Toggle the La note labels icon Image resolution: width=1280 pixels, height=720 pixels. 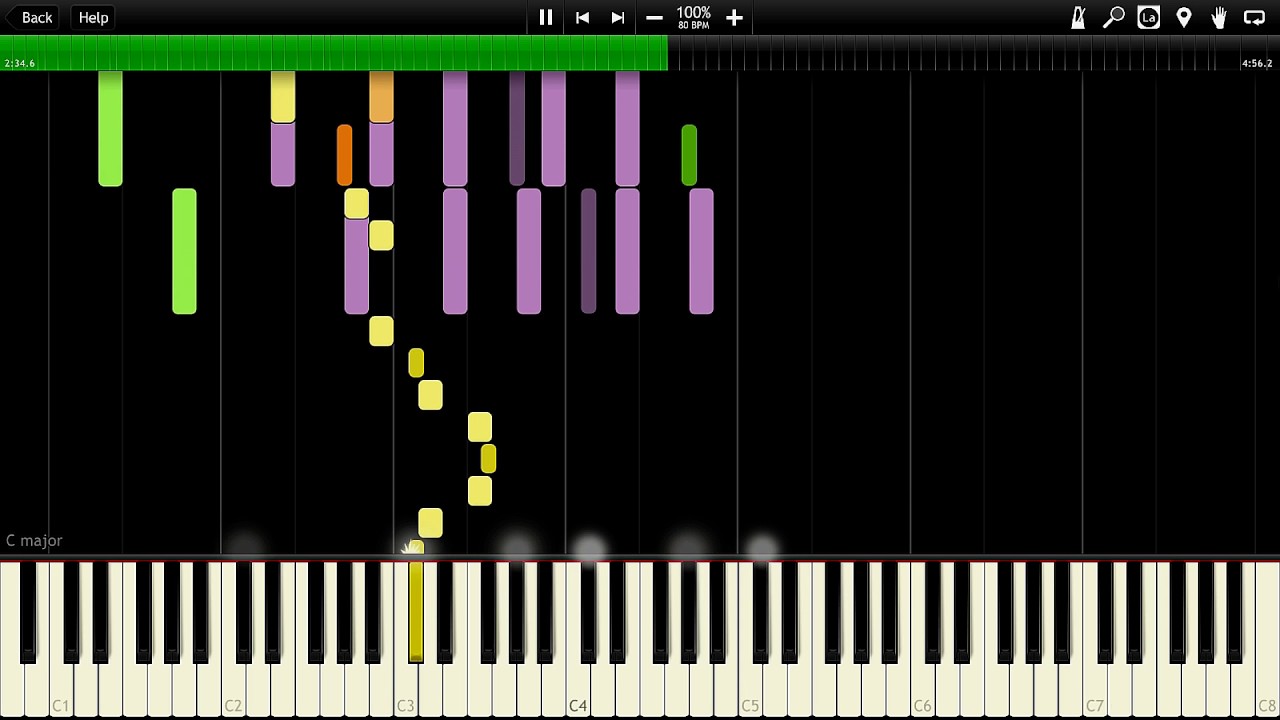[x=1148, y=17]
